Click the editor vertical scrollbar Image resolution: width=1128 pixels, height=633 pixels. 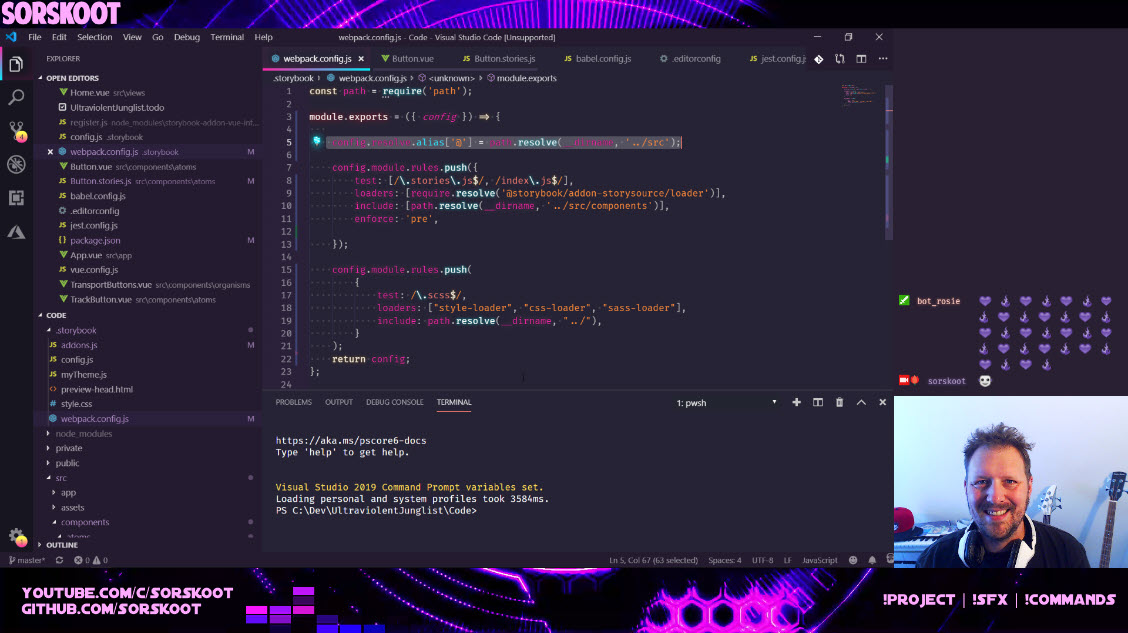coord(889,163)
